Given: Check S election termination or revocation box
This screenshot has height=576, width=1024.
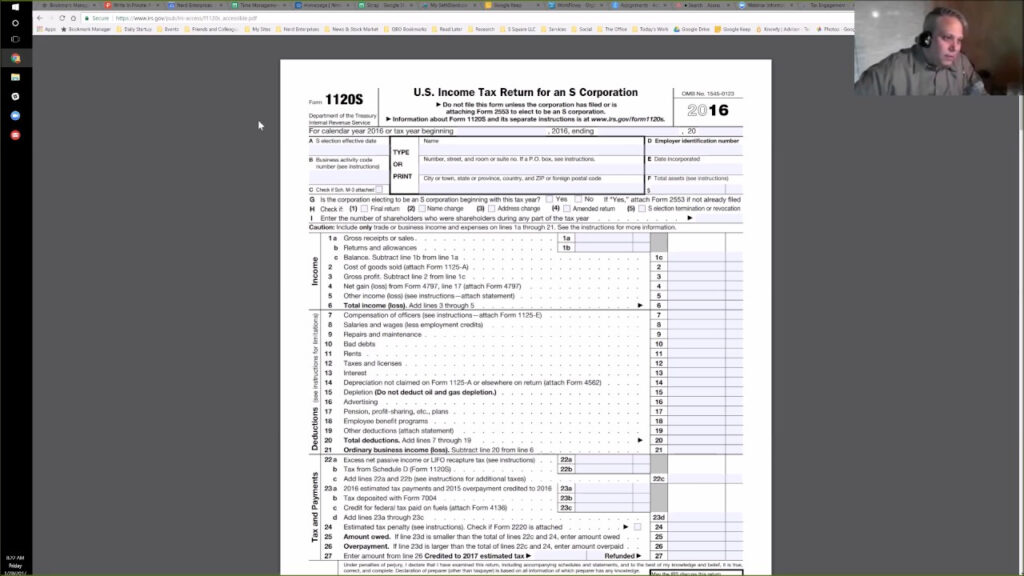Looking at the screenshot, I should point(642,208).
